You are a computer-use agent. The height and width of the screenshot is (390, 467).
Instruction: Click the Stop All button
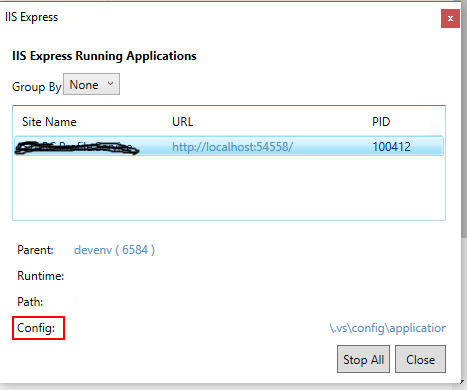pos(363,359)
